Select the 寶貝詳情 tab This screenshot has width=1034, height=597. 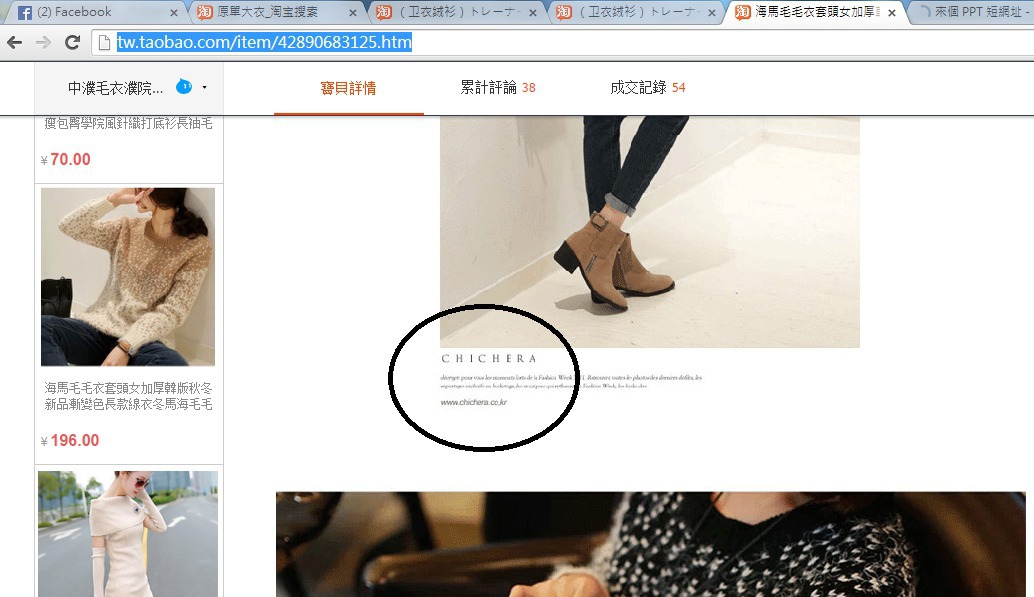[348, 88]
